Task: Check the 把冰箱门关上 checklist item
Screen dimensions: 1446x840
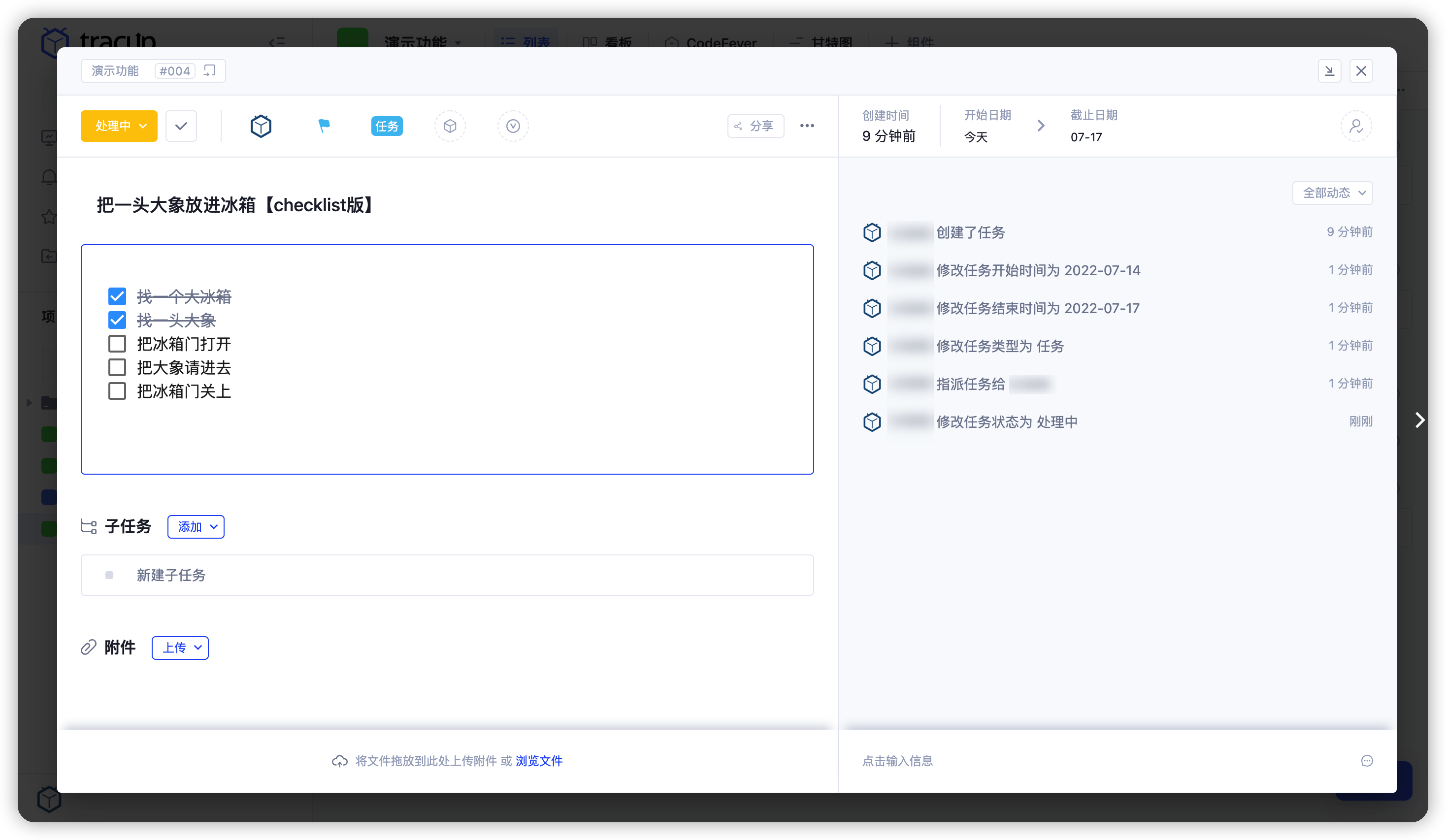Action: [117, 391]
